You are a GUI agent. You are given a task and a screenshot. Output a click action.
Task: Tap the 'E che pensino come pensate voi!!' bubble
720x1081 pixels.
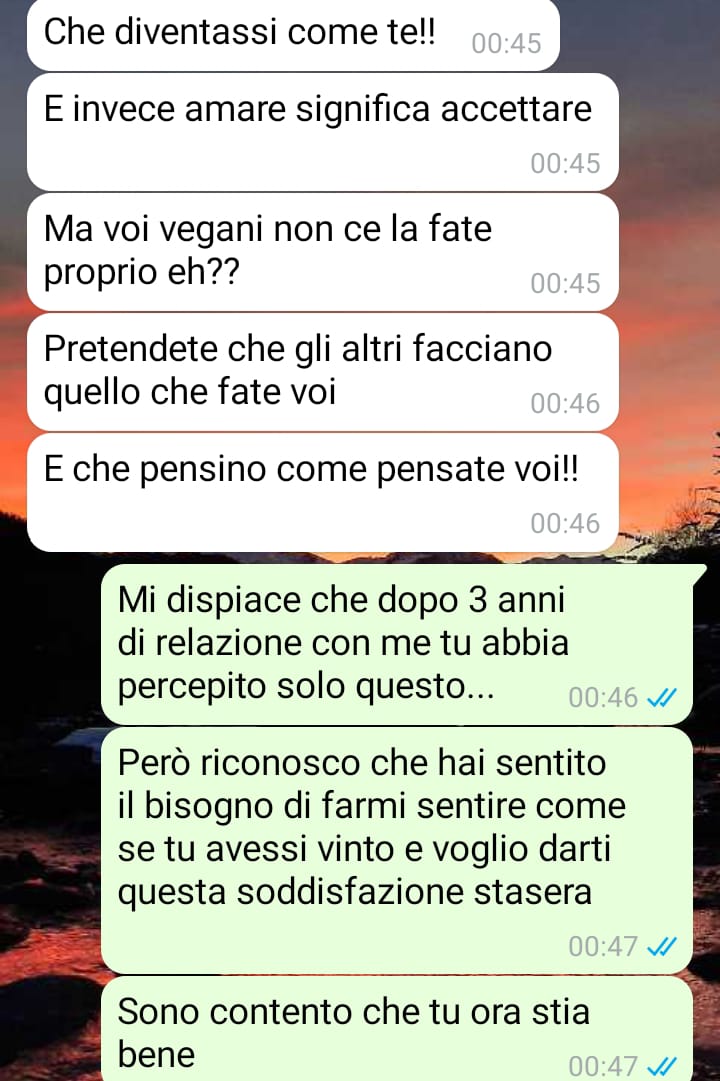click(323, 492)
